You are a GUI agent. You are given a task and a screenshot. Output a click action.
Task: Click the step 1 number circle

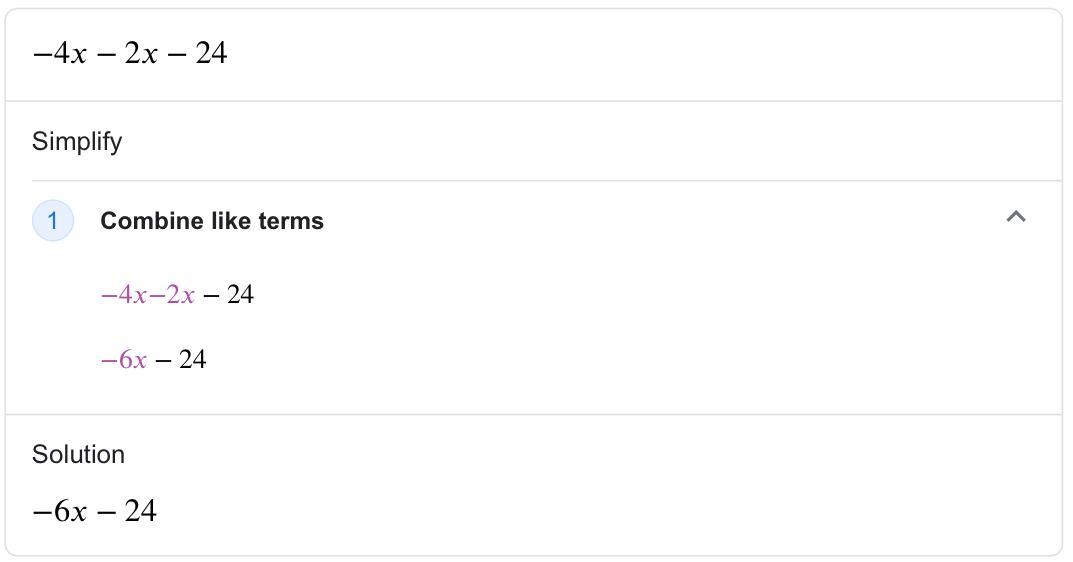pyautogui.click(x=53, y=221)
